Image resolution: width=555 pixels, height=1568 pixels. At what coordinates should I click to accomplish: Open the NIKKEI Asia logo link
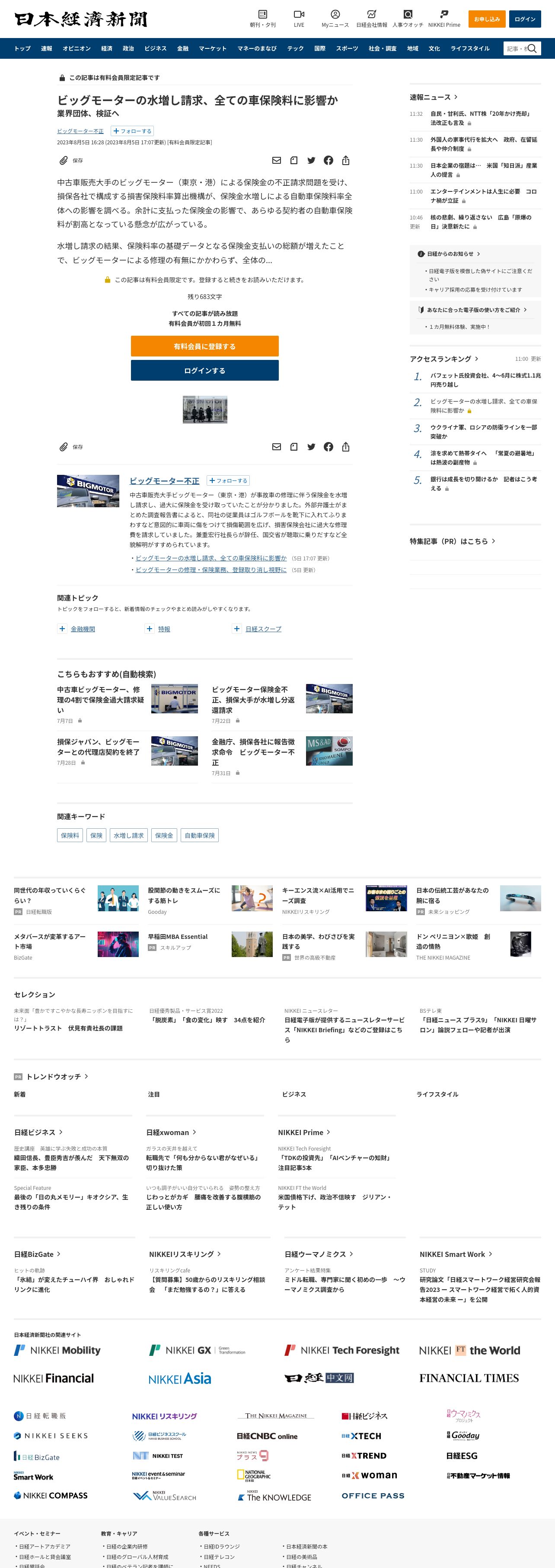(180, 1378)
